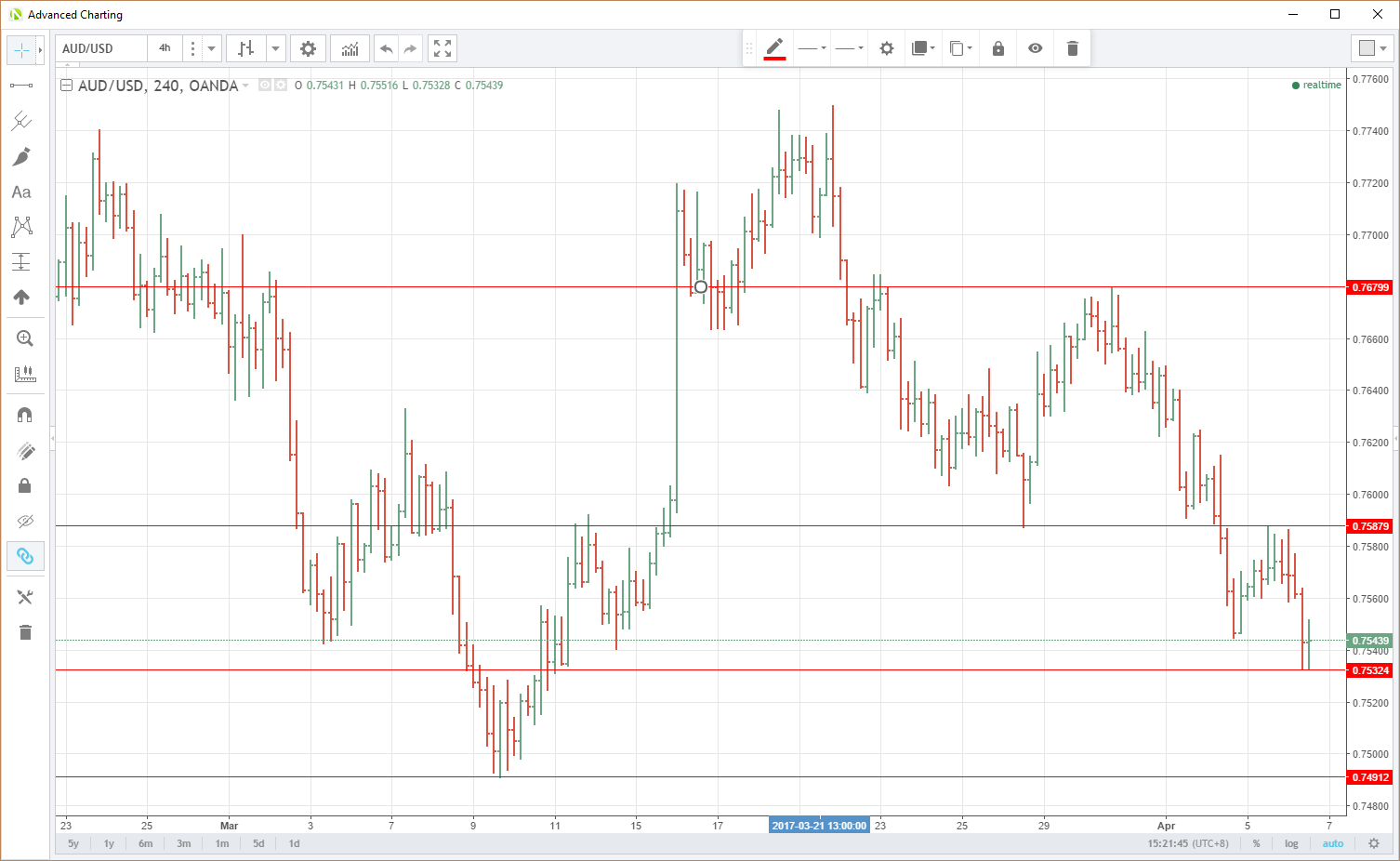1400x861 pixels.
Task: Select the brush drawing tool
Action: 21,156
